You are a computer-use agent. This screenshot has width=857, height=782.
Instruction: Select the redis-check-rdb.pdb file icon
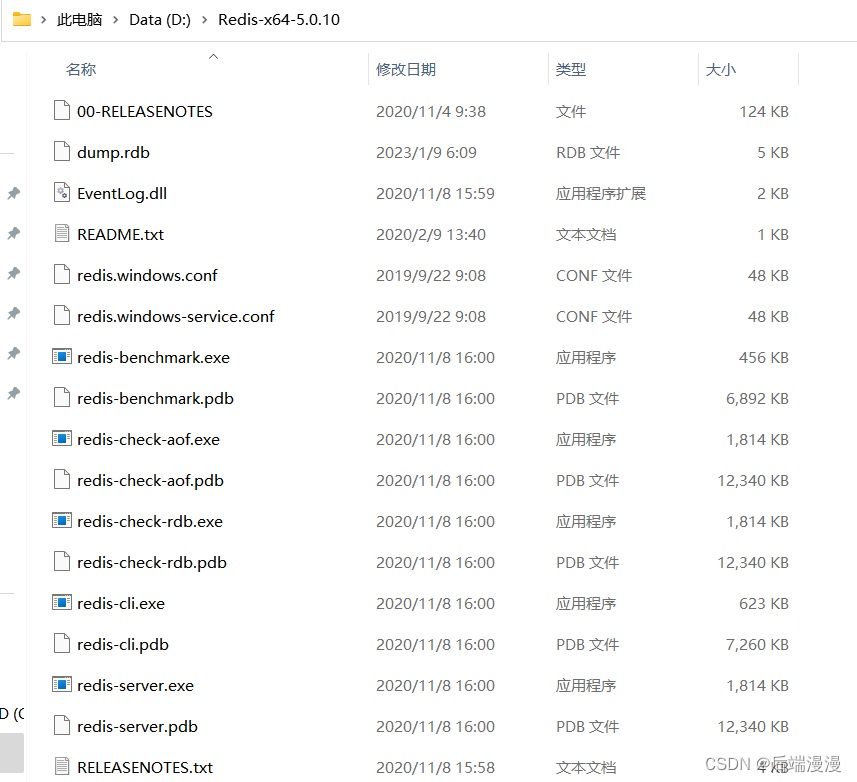[62, 561]
